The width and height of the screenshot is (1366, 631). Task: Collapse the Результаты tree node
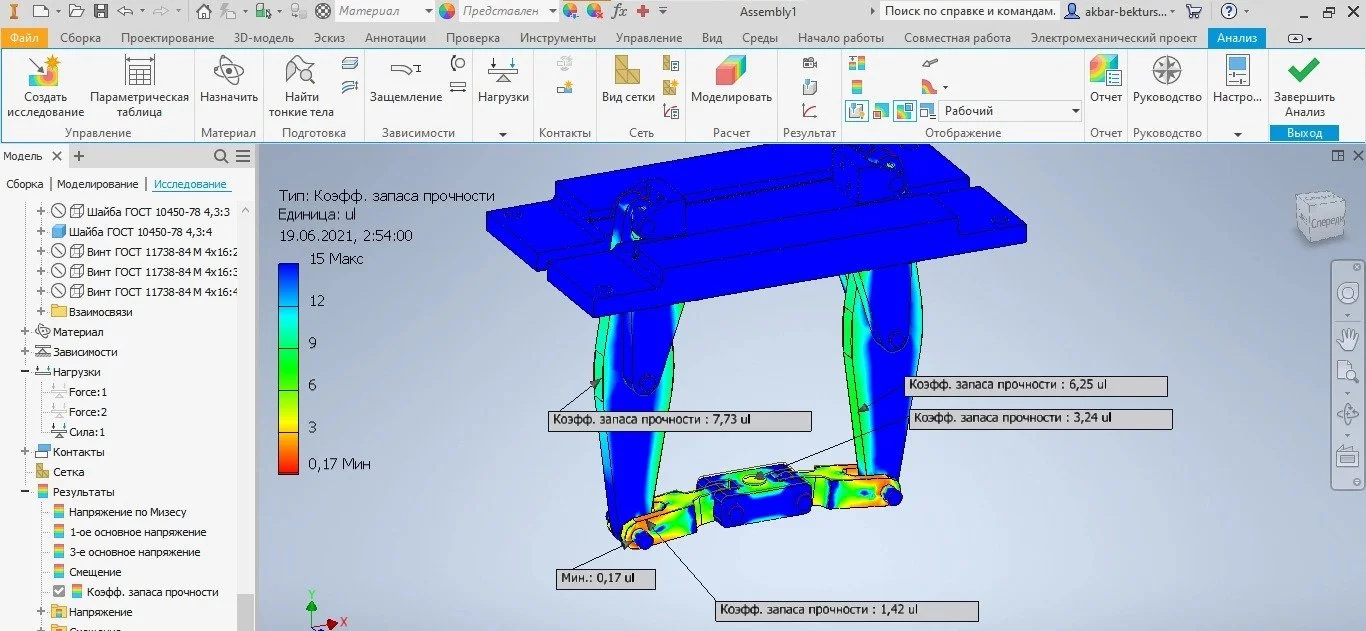tap(26, 492)
